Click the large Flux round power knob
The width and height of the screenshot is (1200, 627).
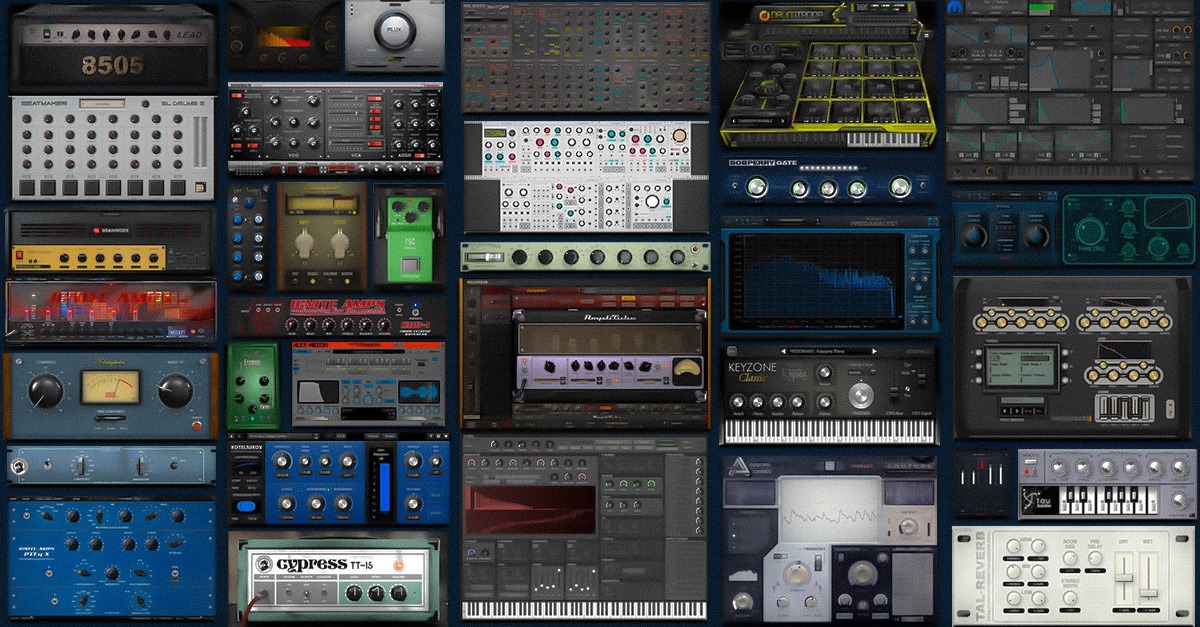coord(393,31)
